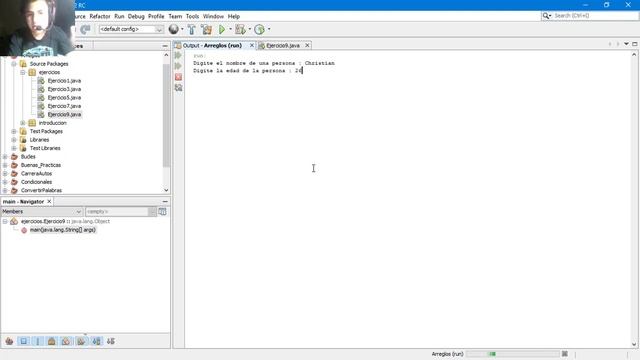Expand the CarreraAutos project node
The height and width of the screenshot is (360, 640).
click(x=5, y=173)
